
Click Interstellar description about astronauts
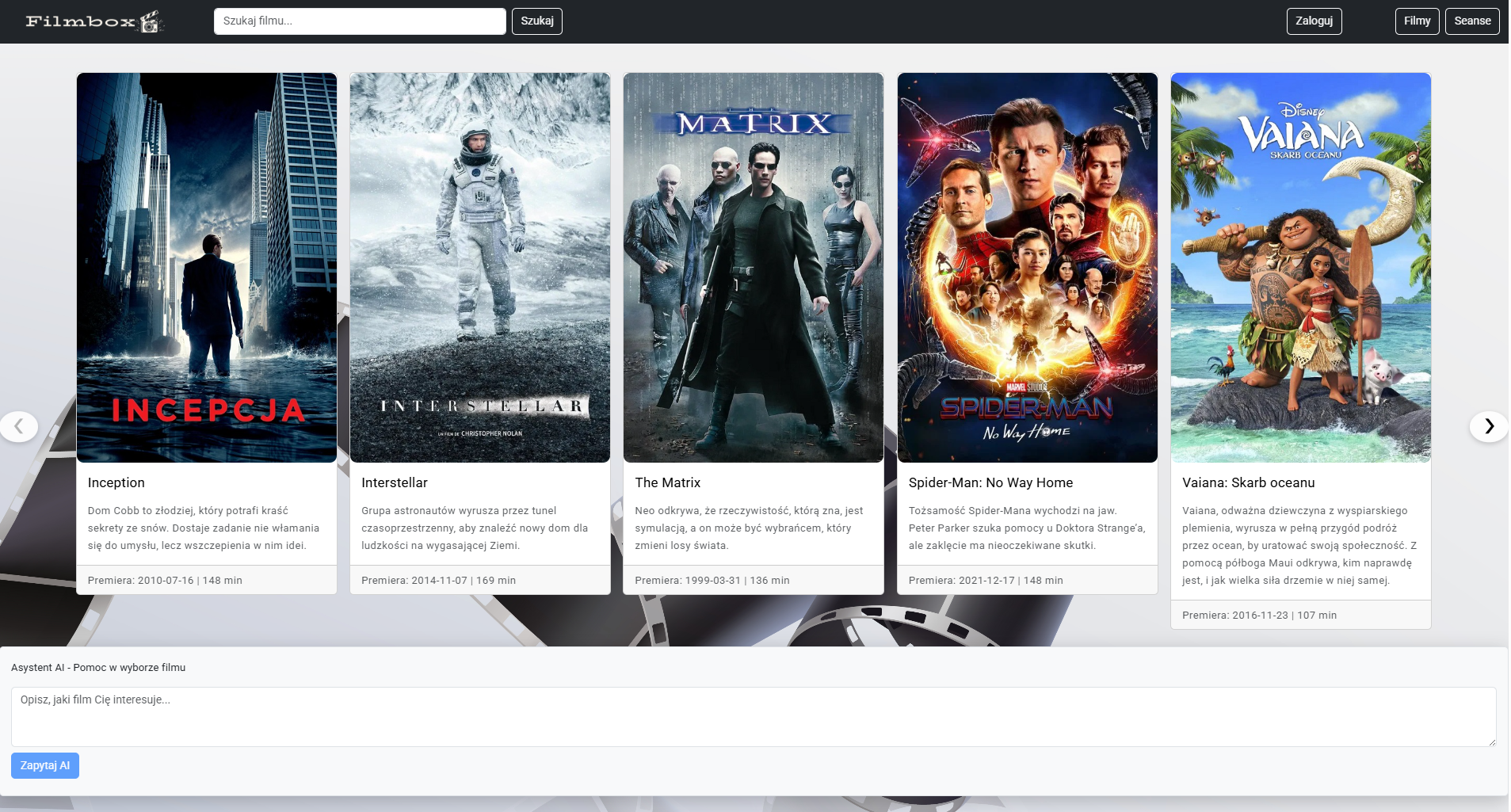(475, 528)
